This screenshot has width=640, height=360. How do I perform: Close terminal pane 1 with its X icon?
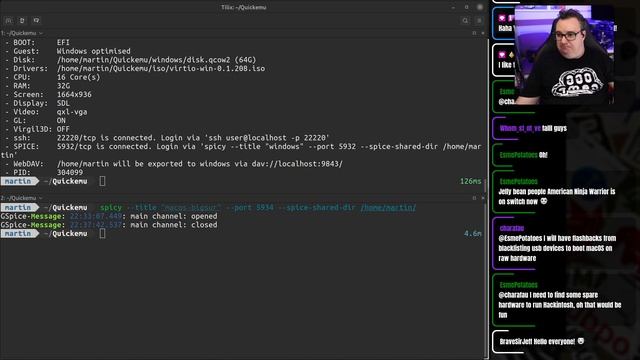(x=482, y=33)
